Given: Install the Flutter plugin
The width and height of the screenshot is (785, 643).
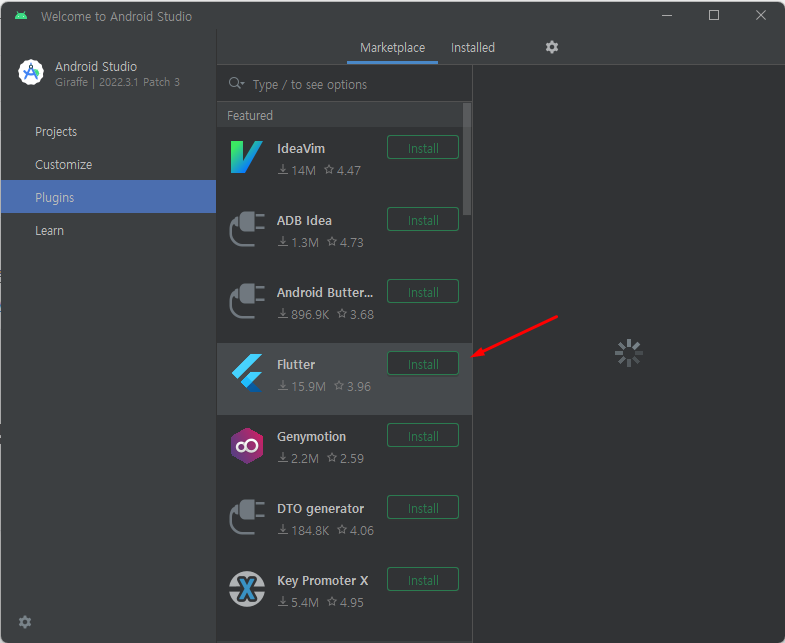Looking at the screenshot, I should click(423, 364).
